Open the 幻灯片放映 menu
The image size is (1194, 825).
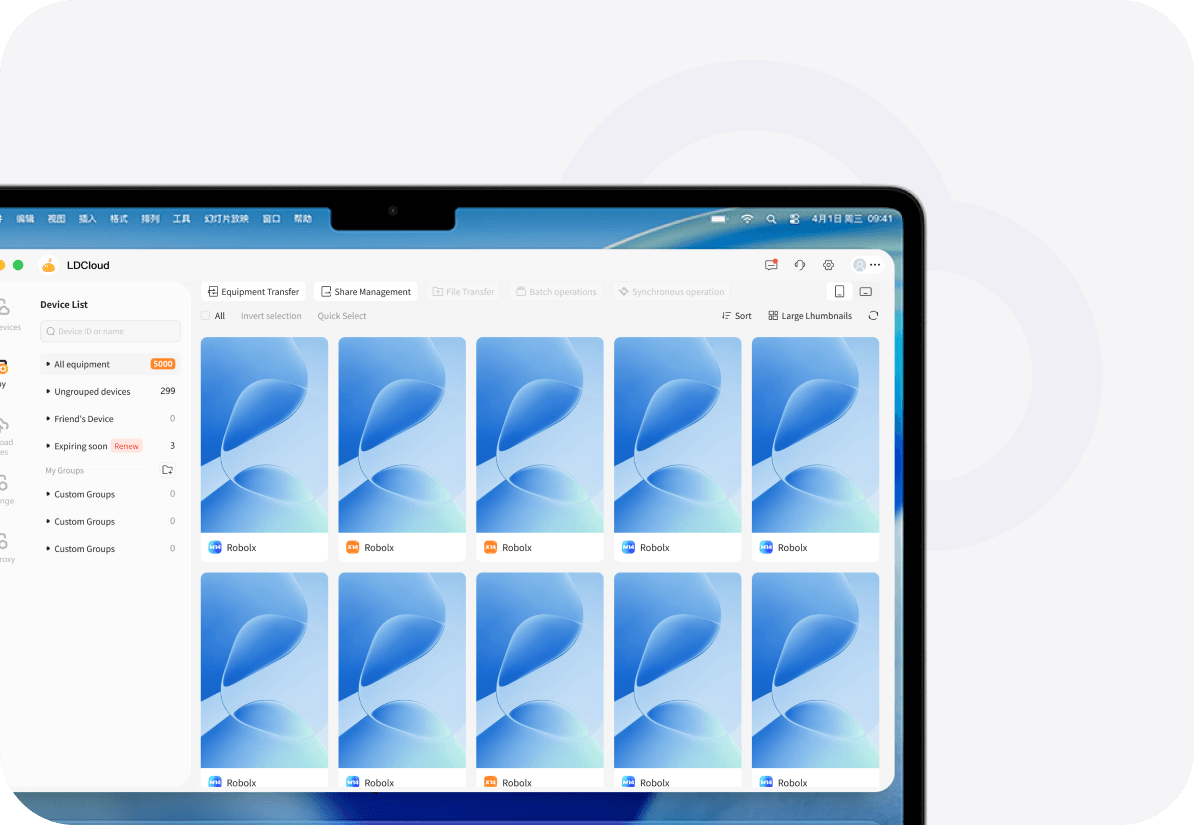point(226,219)
